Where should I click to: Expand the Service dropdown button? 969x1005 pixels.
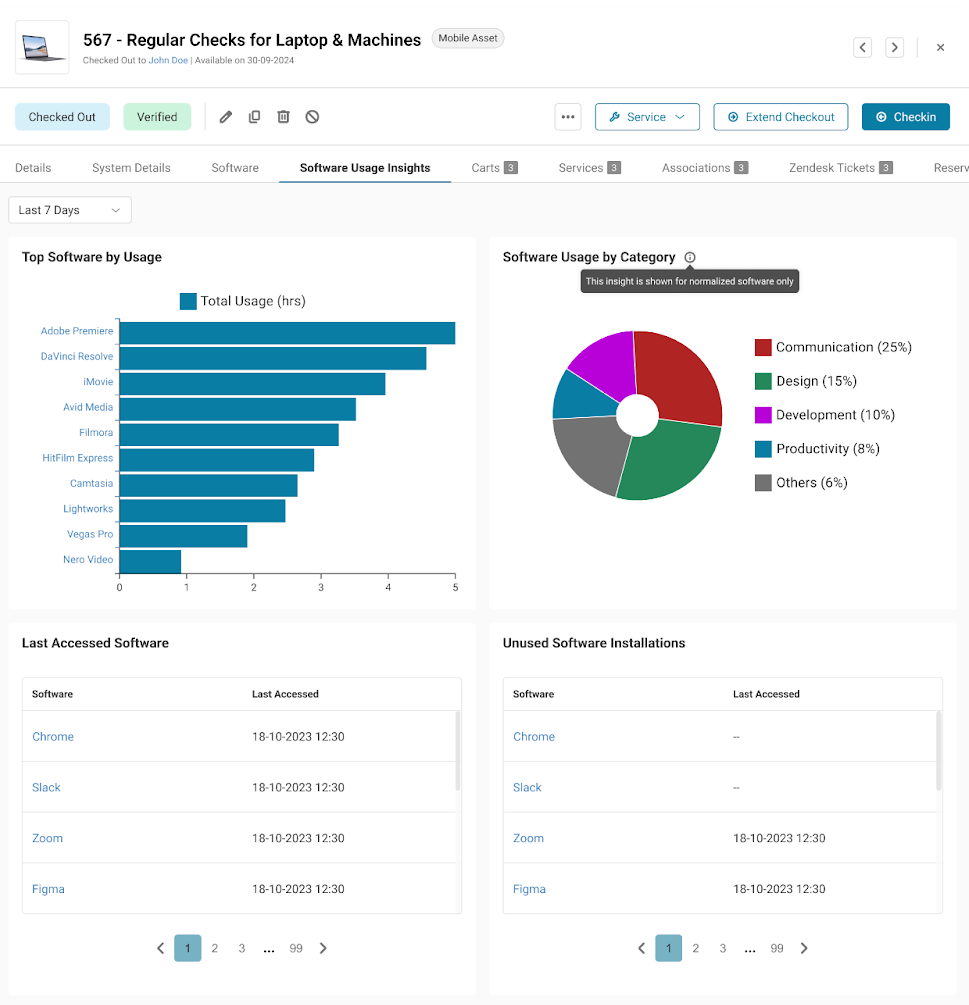click(x=646, y=117)
